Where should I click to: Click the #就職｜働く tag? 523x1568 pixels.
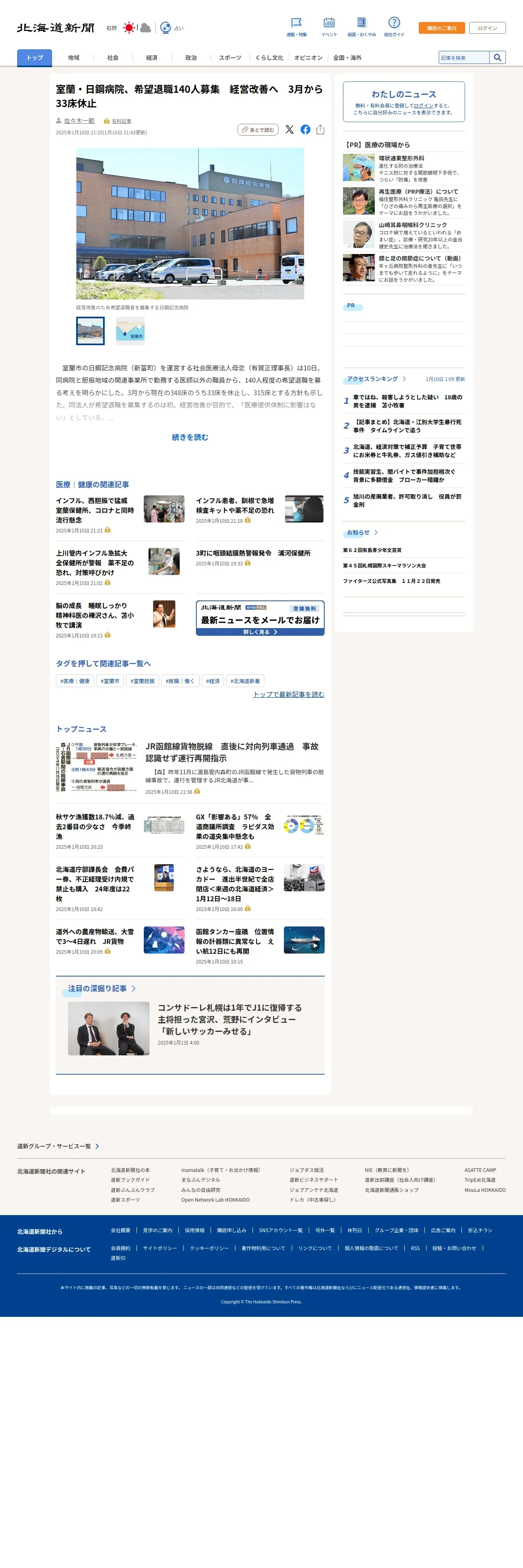[180, 681]
